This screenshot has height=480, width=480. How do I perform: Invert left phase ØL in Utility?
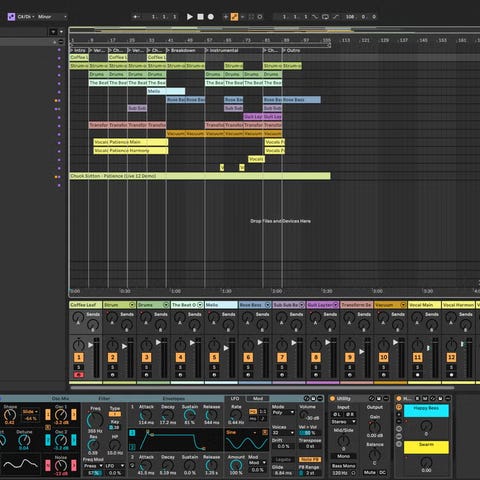337,414
